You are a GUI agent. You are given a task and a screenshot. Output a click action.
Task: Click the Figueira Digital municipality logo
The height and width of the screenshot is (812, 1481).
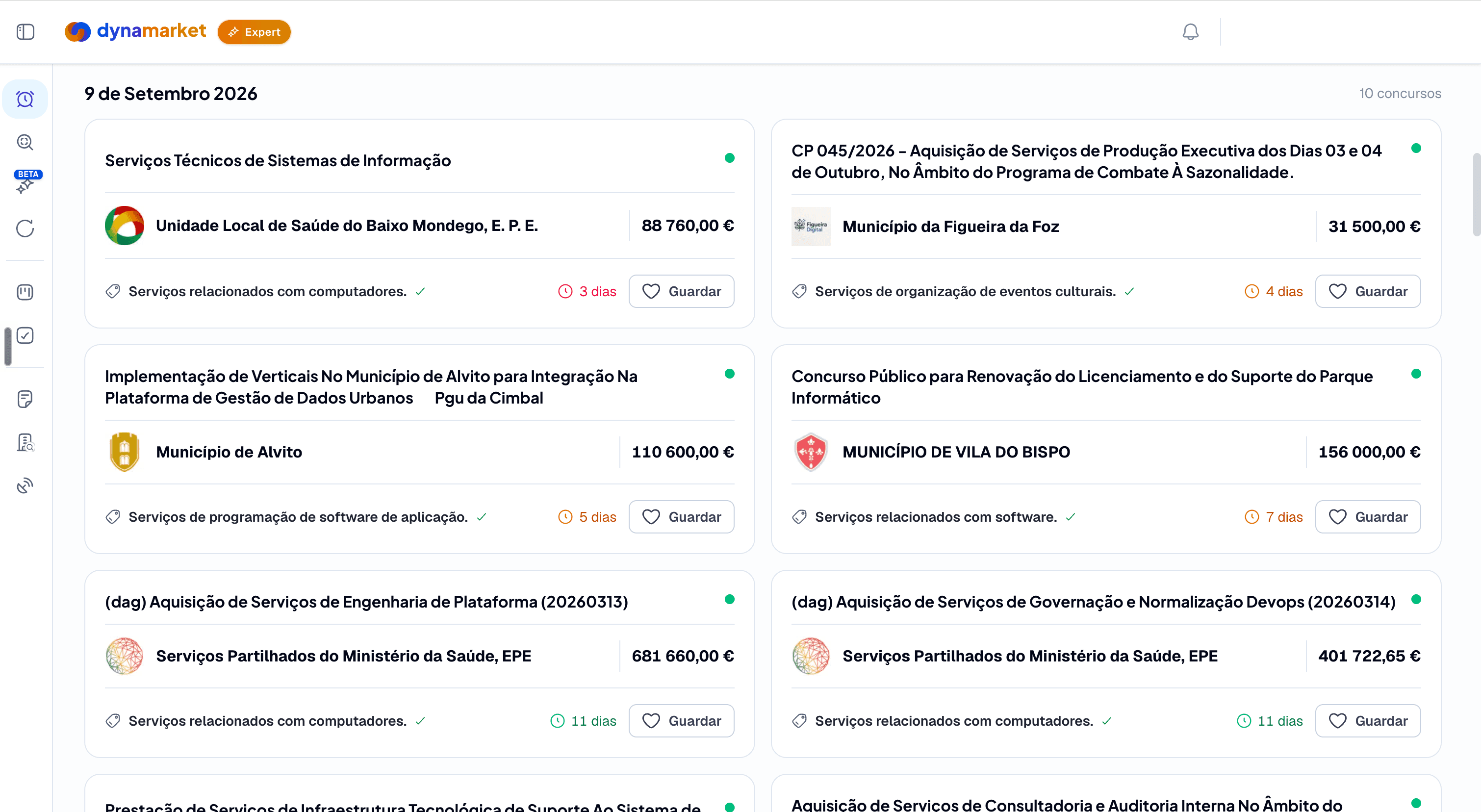coord(811,227)
